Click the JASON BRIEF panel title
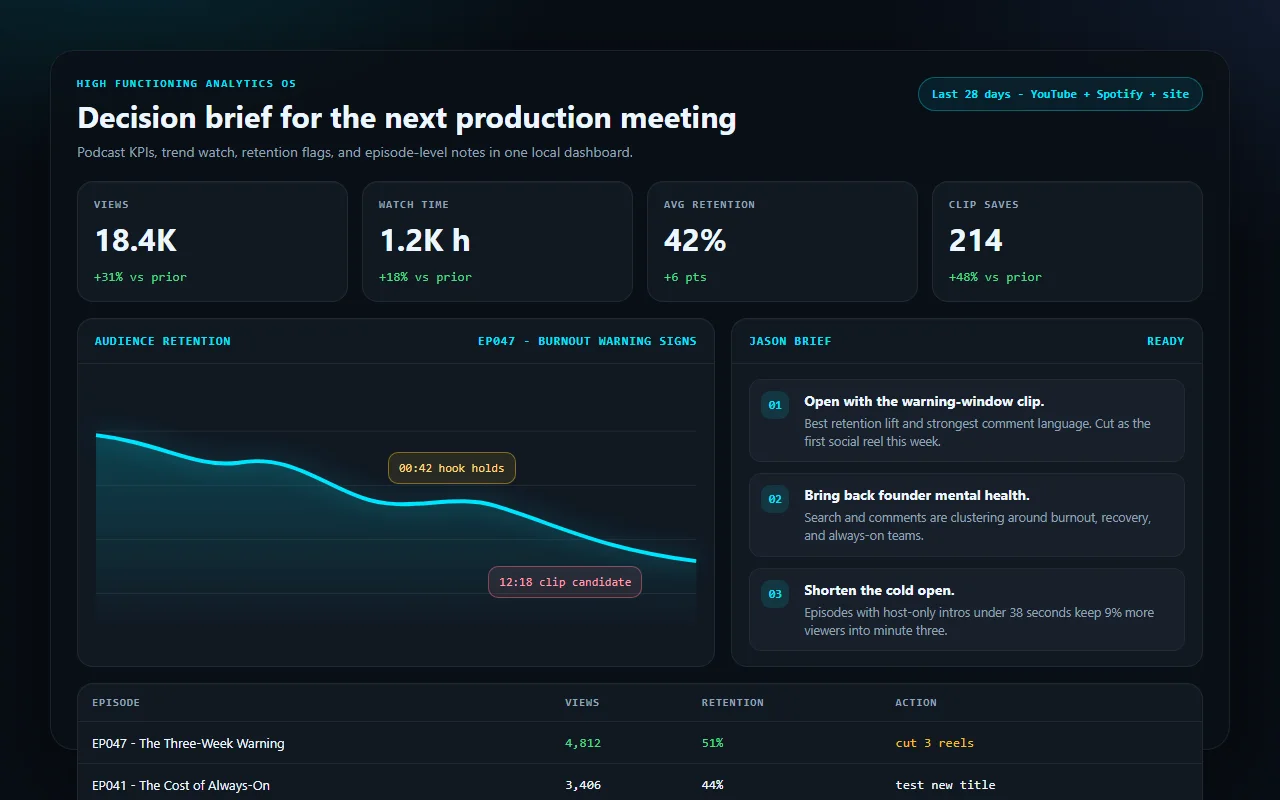 (790, 341)
